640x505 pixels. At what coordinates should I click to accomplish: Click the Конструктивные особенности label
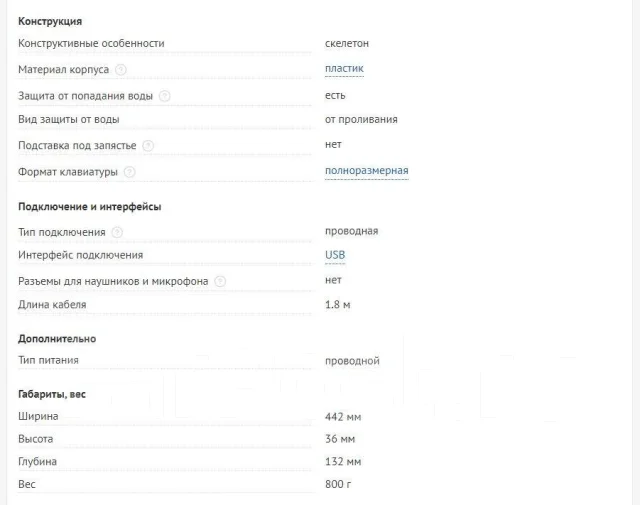91,43
